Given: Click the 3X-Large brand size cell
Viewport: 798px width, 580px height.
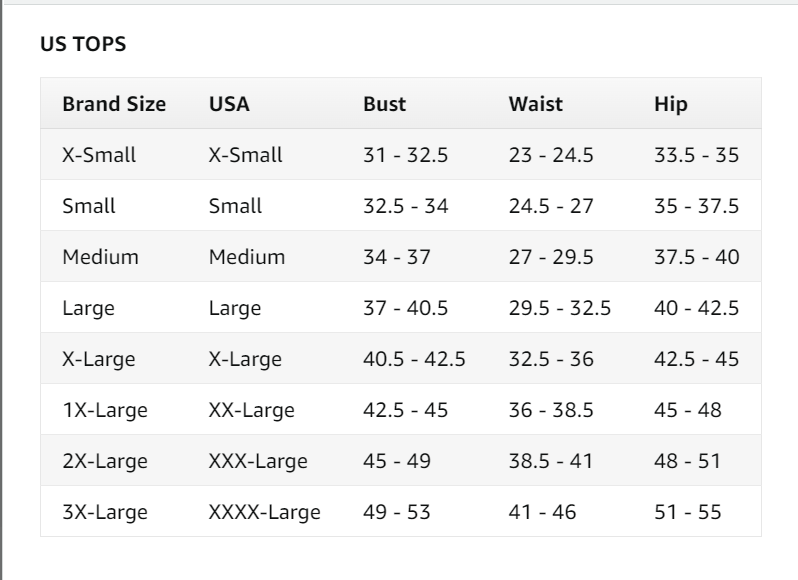Looking at the screenshot, I should click(x=105, y=512).
